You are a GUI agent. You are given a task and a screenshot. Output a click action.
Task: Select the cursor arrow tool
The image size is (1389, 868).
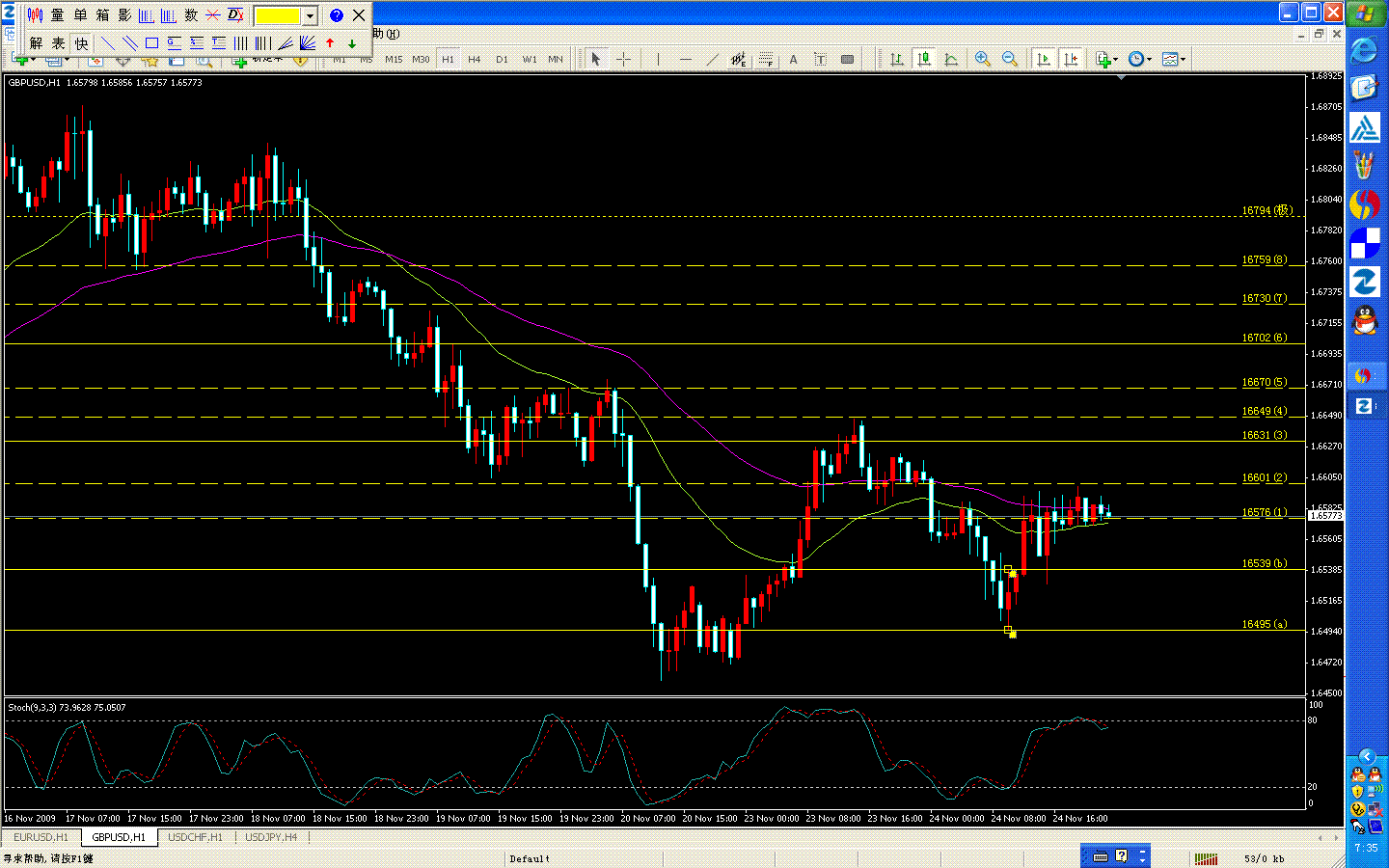tap(596, 60)
